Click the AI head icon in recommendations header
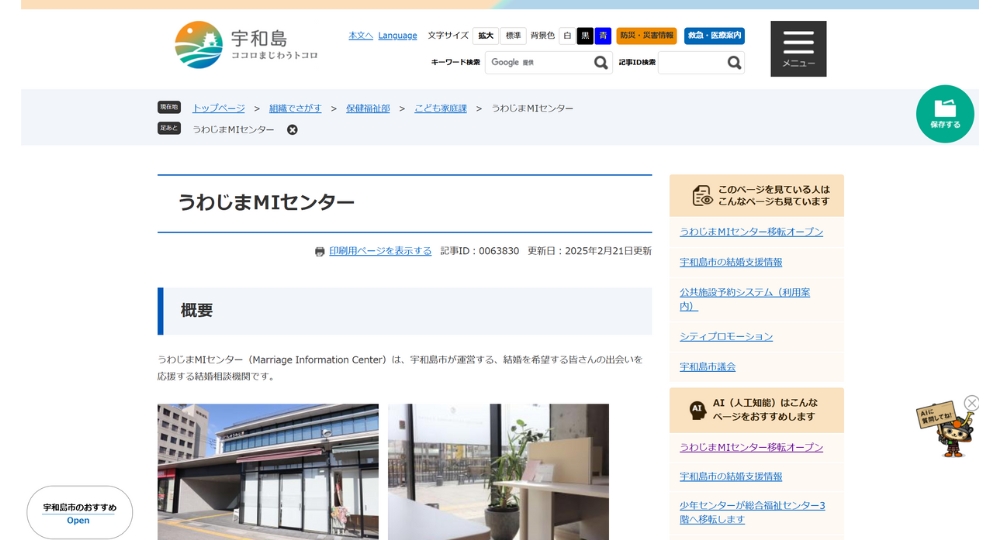Image resolution: width=1000 pixels, height=540 pixels. tap(698, 410)
